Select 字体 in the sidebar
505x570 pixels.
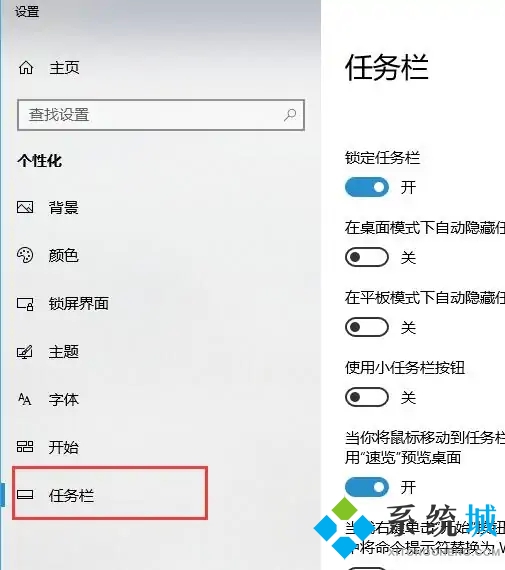click(64, 400)
